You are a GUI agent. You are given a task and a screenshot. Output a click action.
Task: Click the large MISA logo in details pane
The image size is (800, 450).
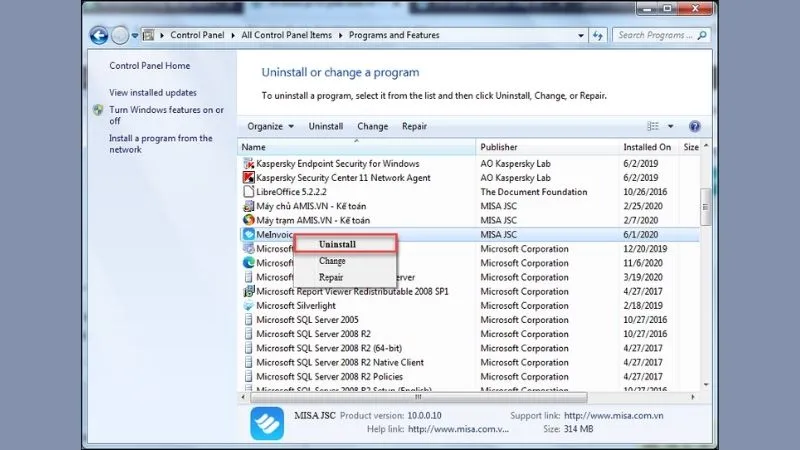click(267, 423)
